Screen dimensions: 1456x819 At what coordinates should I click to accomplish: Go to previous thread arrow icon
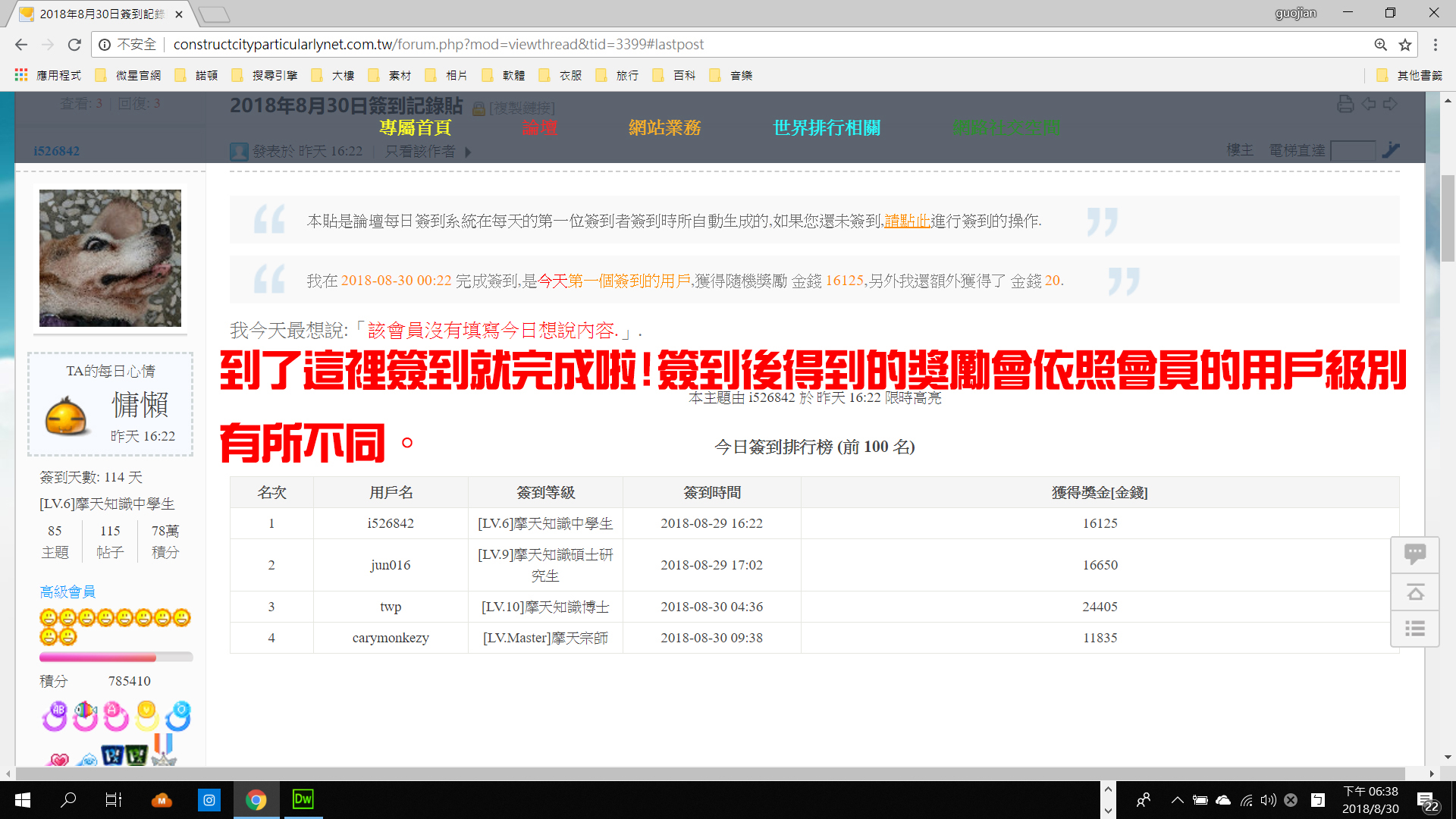click(x=1368, y=104)
